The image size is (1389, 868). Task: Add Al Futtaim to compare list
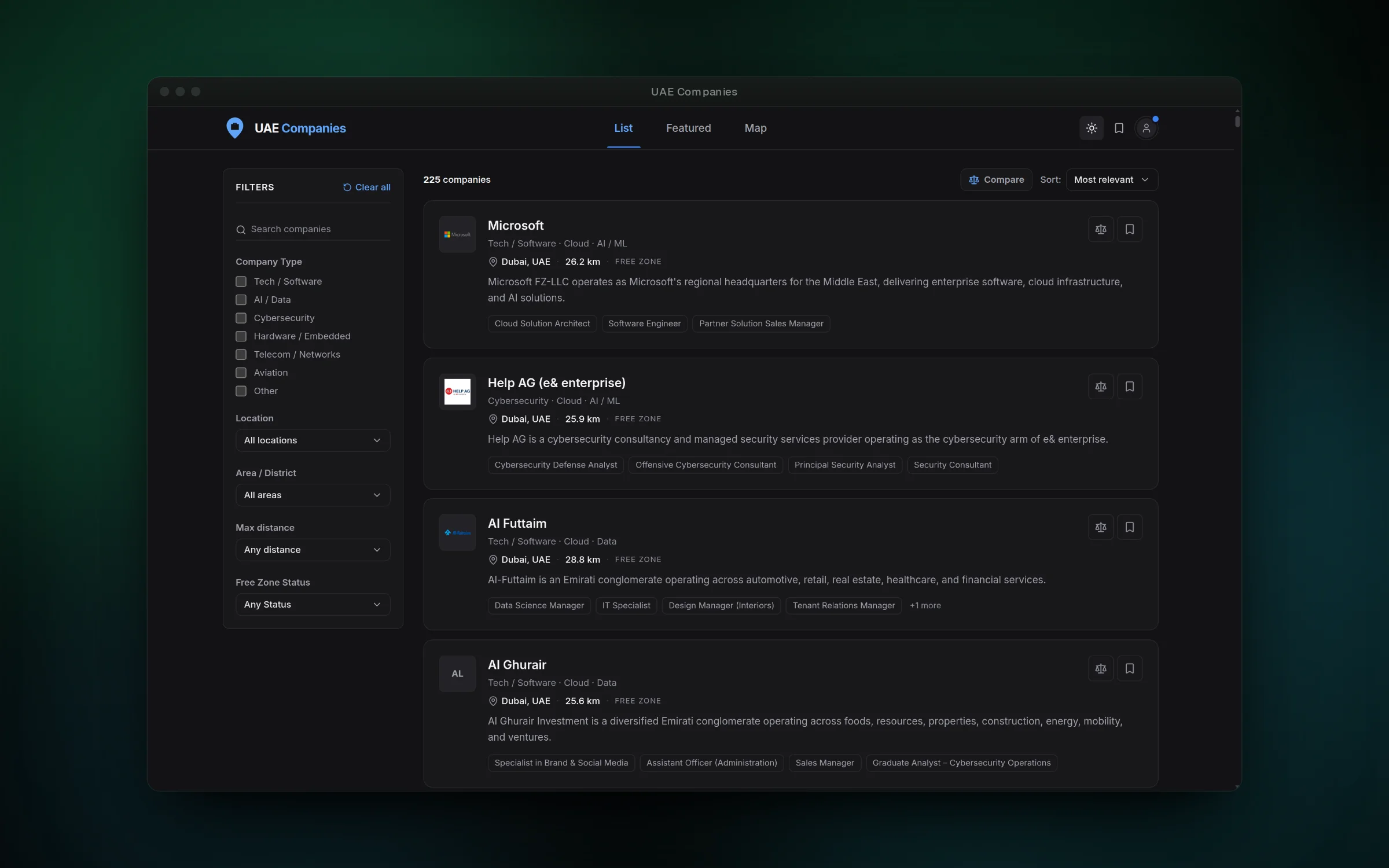[x=1101, y=527]
